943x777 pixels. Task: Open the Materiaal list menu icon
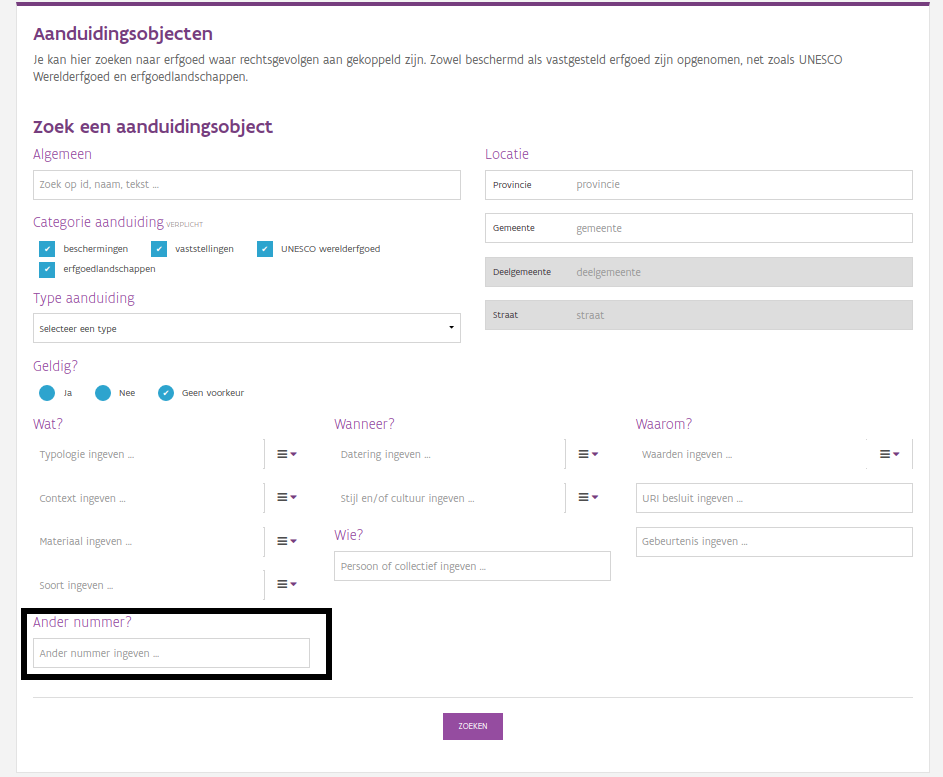(287, 541)
